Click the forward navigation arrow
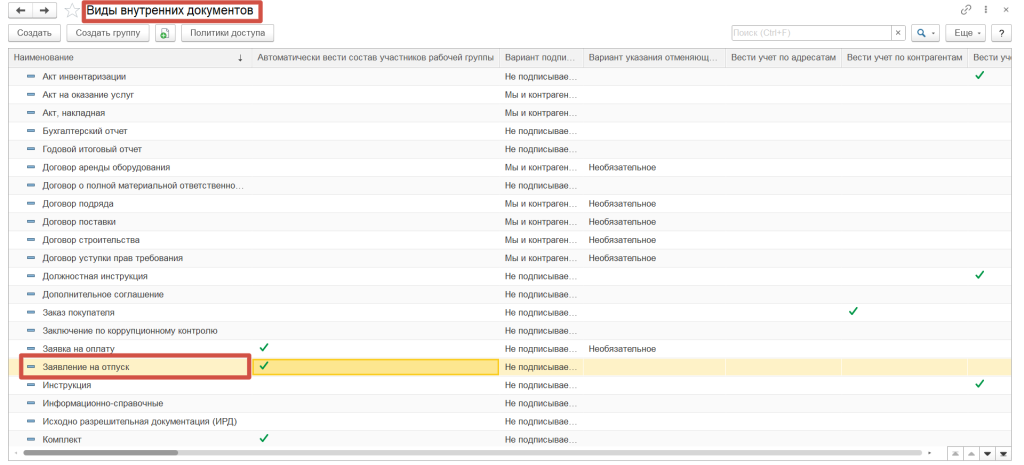Viewport: 1024px width, 465px height. pyautogui.click(x=46, y=10)
